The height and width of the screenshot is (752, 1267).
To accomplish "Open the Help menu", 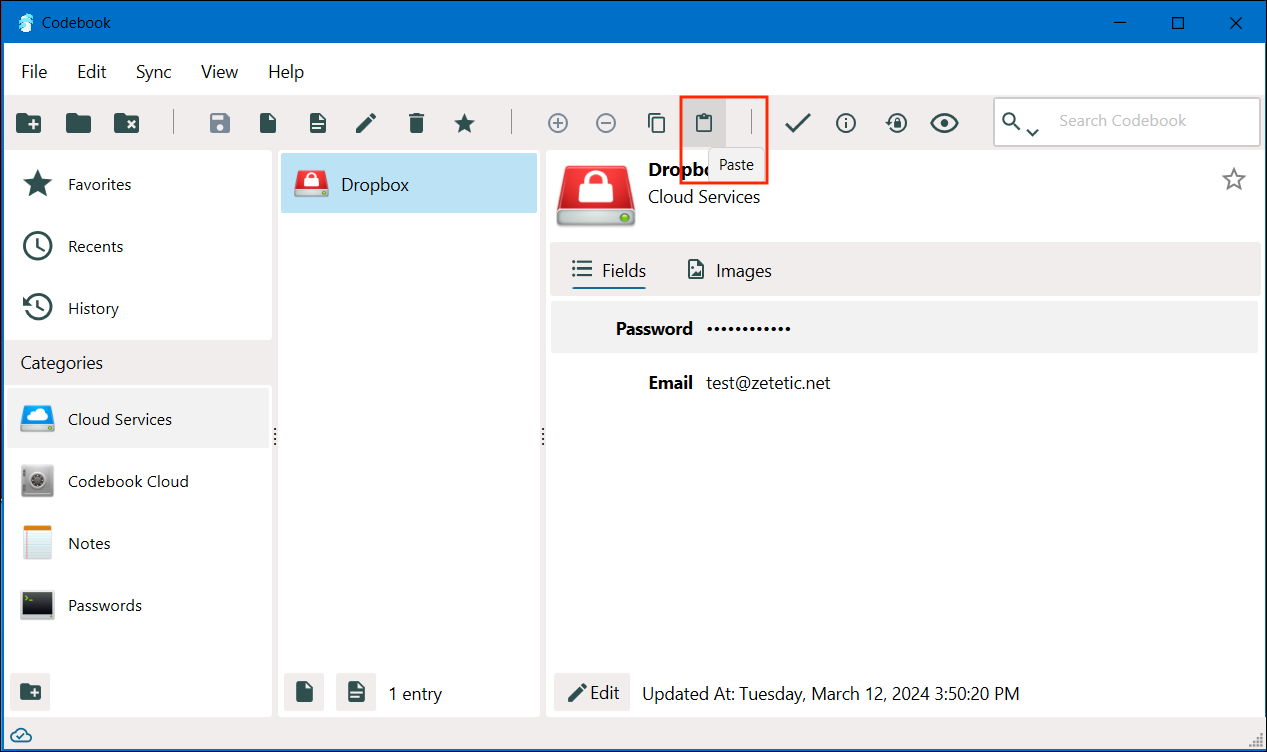I will tap(286, 72).
